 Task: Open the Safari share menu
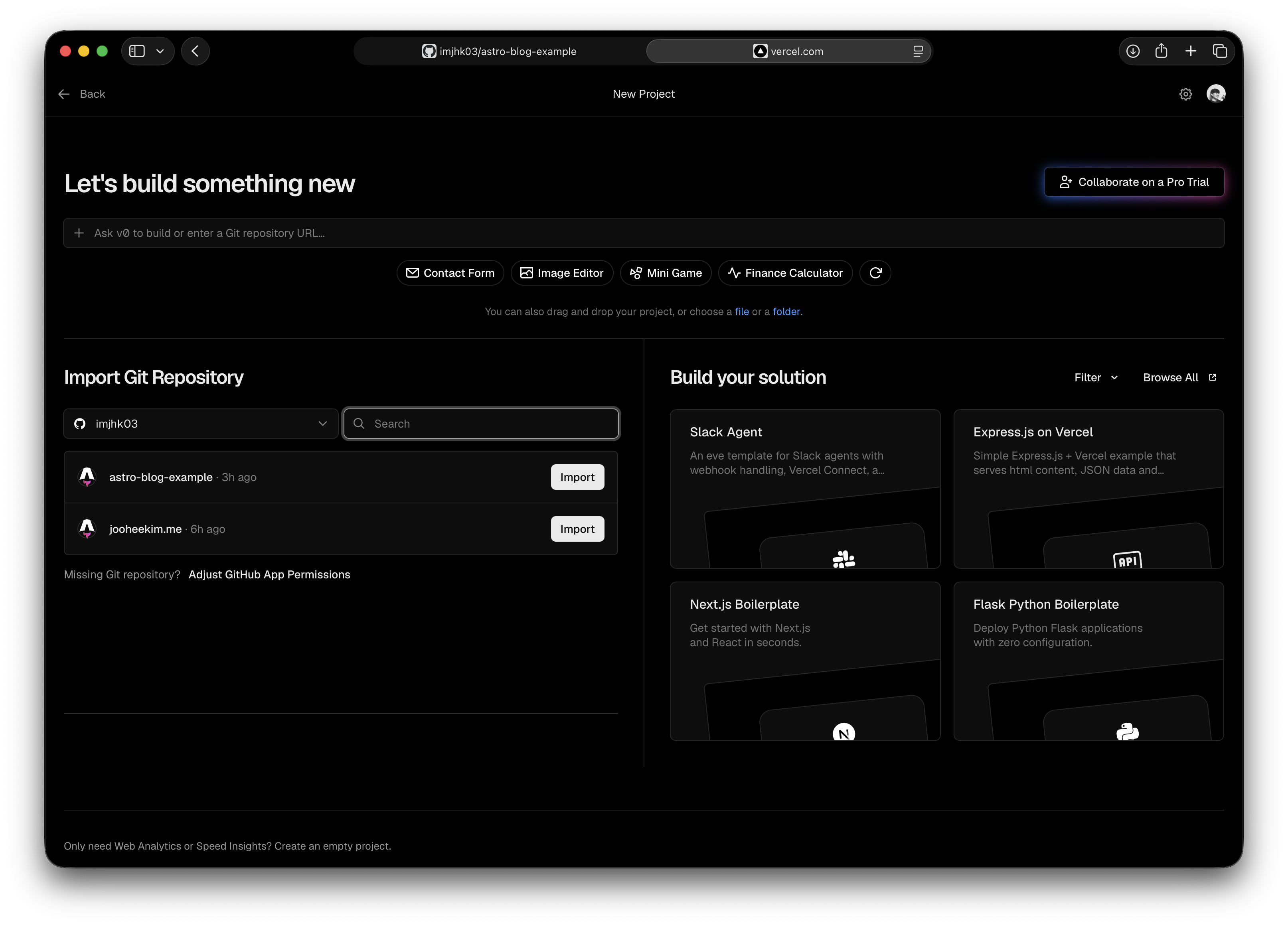tap(1162, 51)
